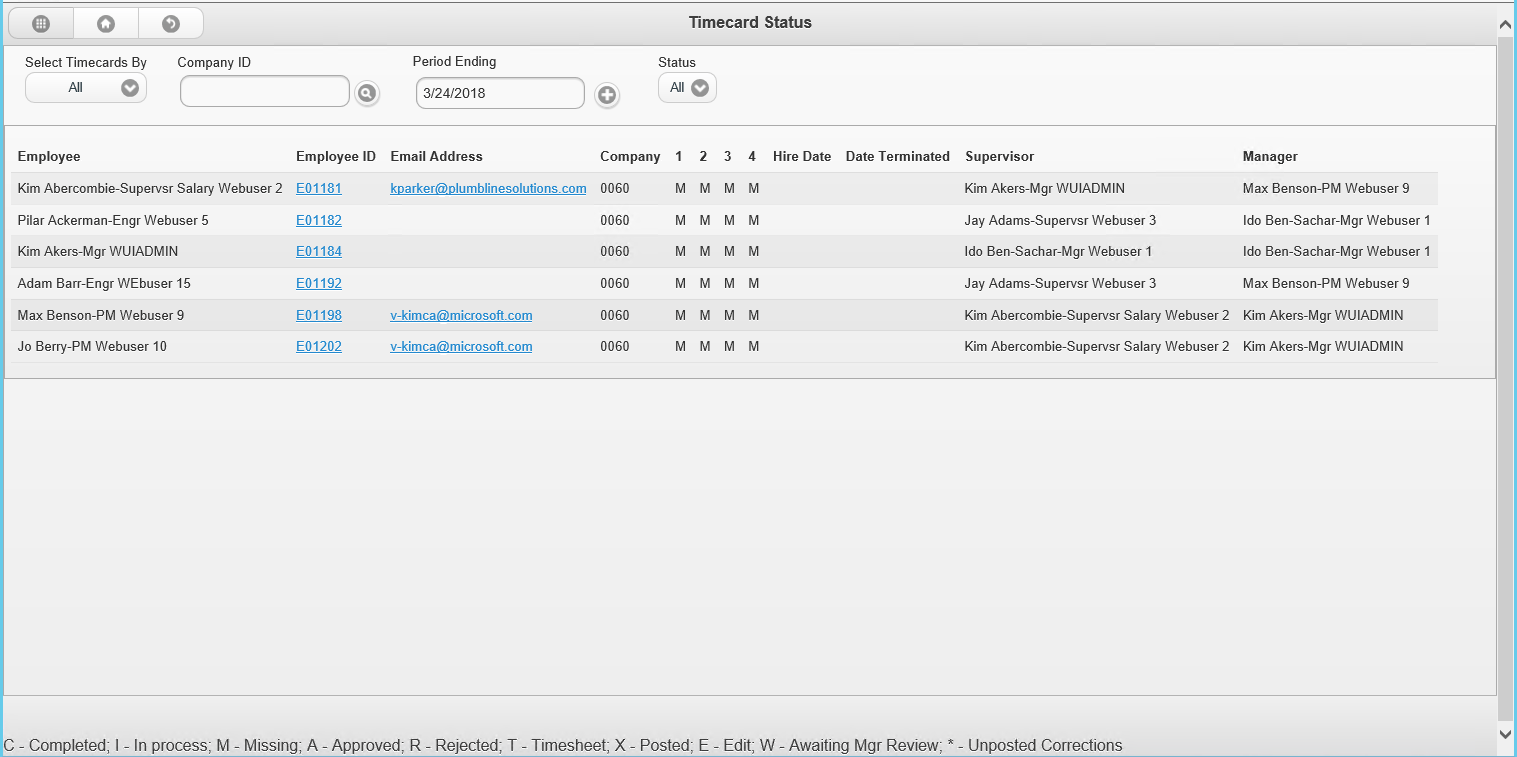Select Kim Akers-Mgr WUIADMIN employee name

[98, 251]
